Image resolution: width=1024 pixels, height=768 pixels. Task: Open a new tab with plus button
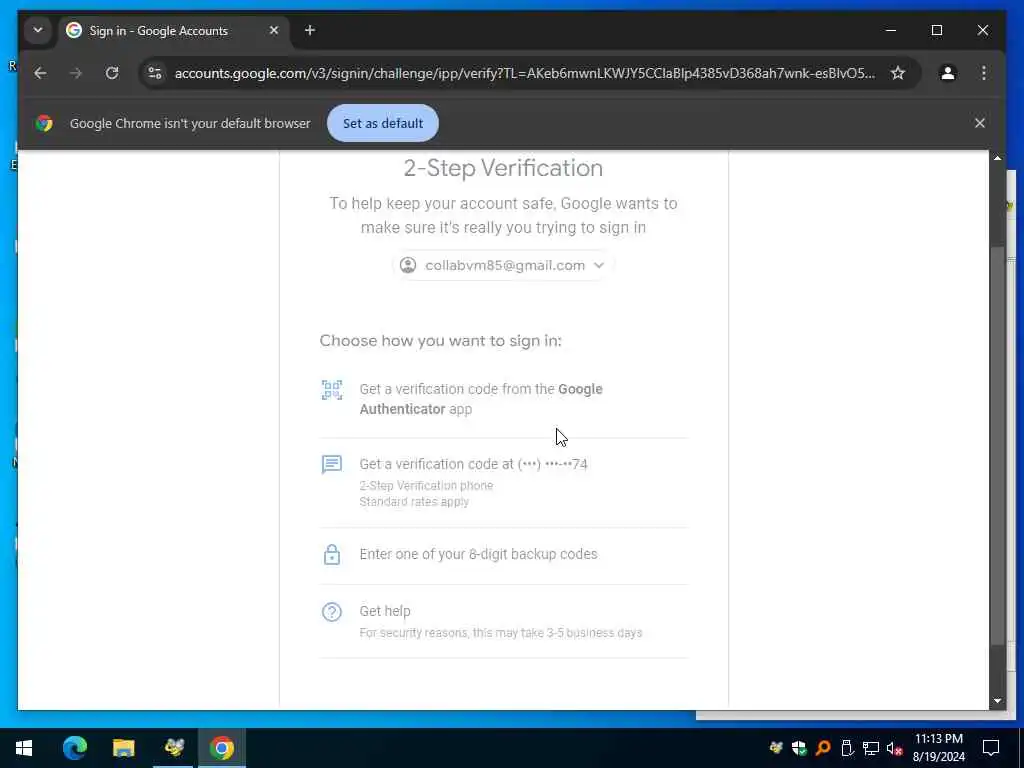coord(310,30)
